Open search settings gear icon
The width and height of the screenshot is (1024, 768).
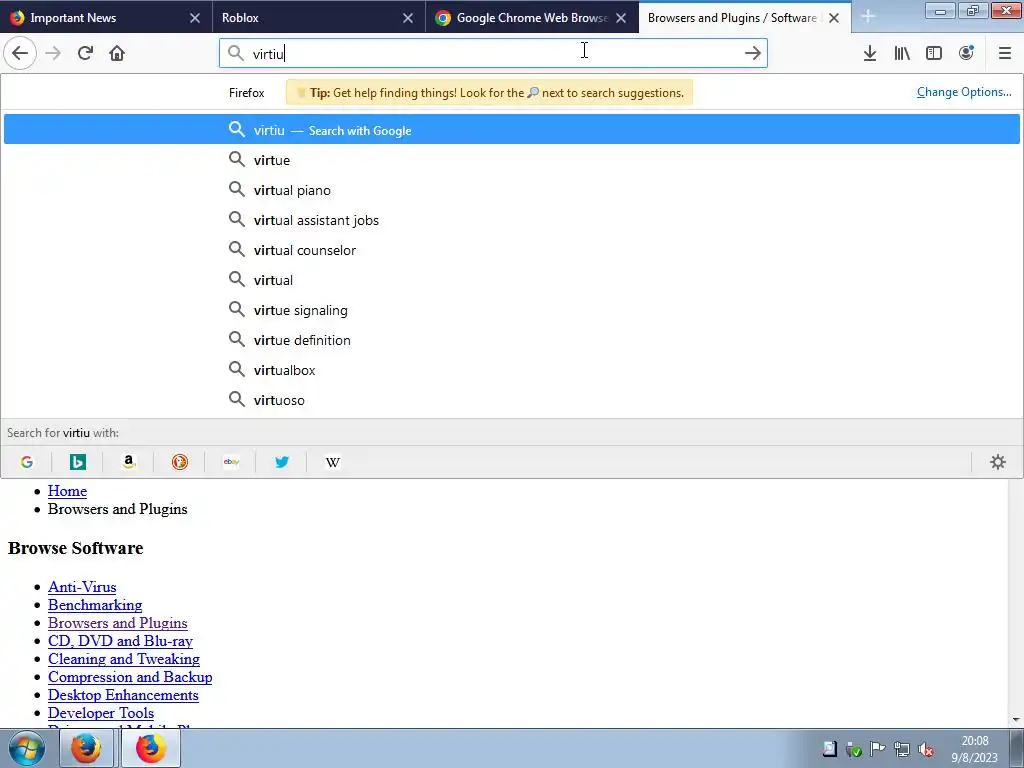point(997,462)
